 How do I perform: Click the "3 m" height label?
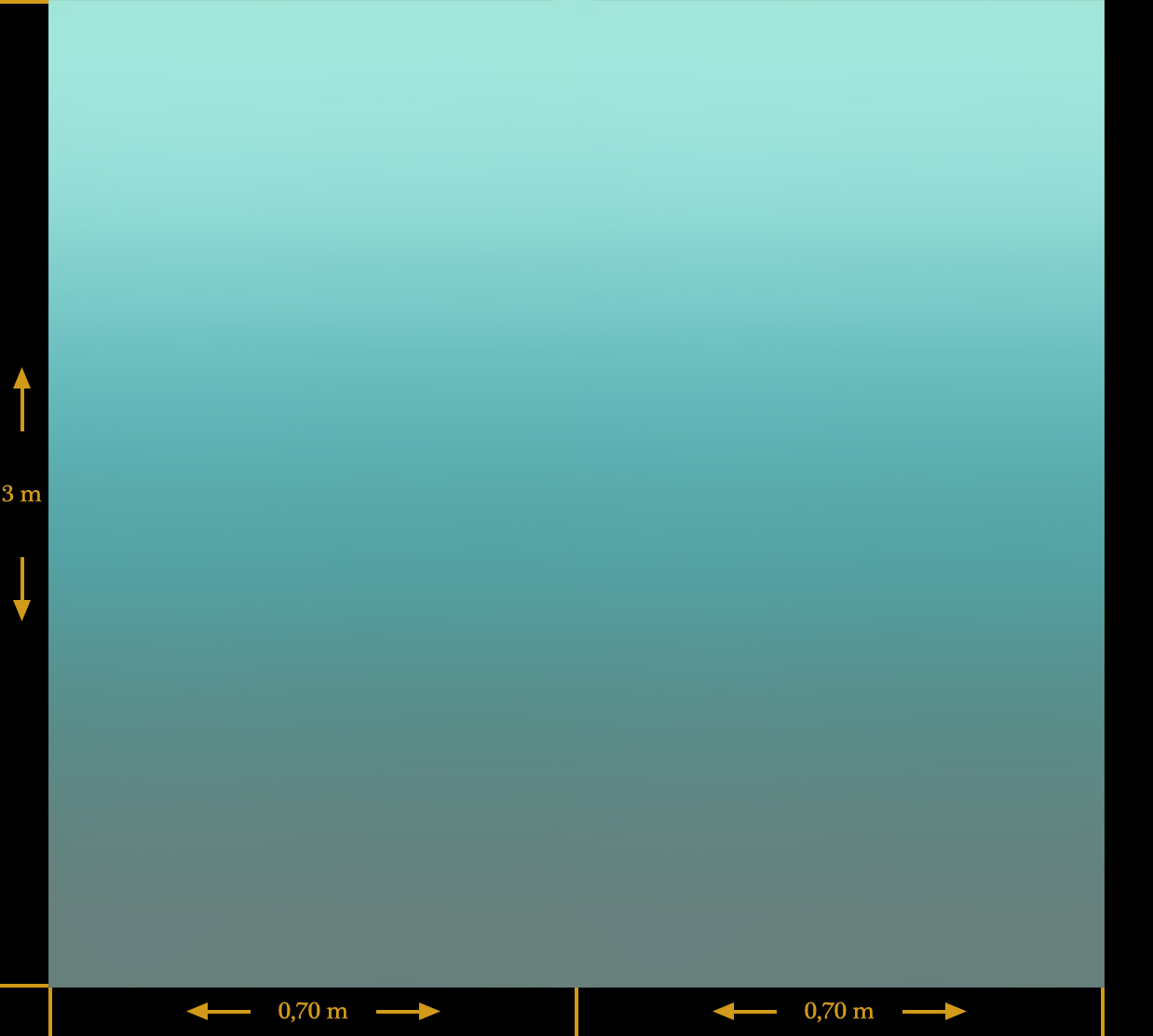pos(21,494)
